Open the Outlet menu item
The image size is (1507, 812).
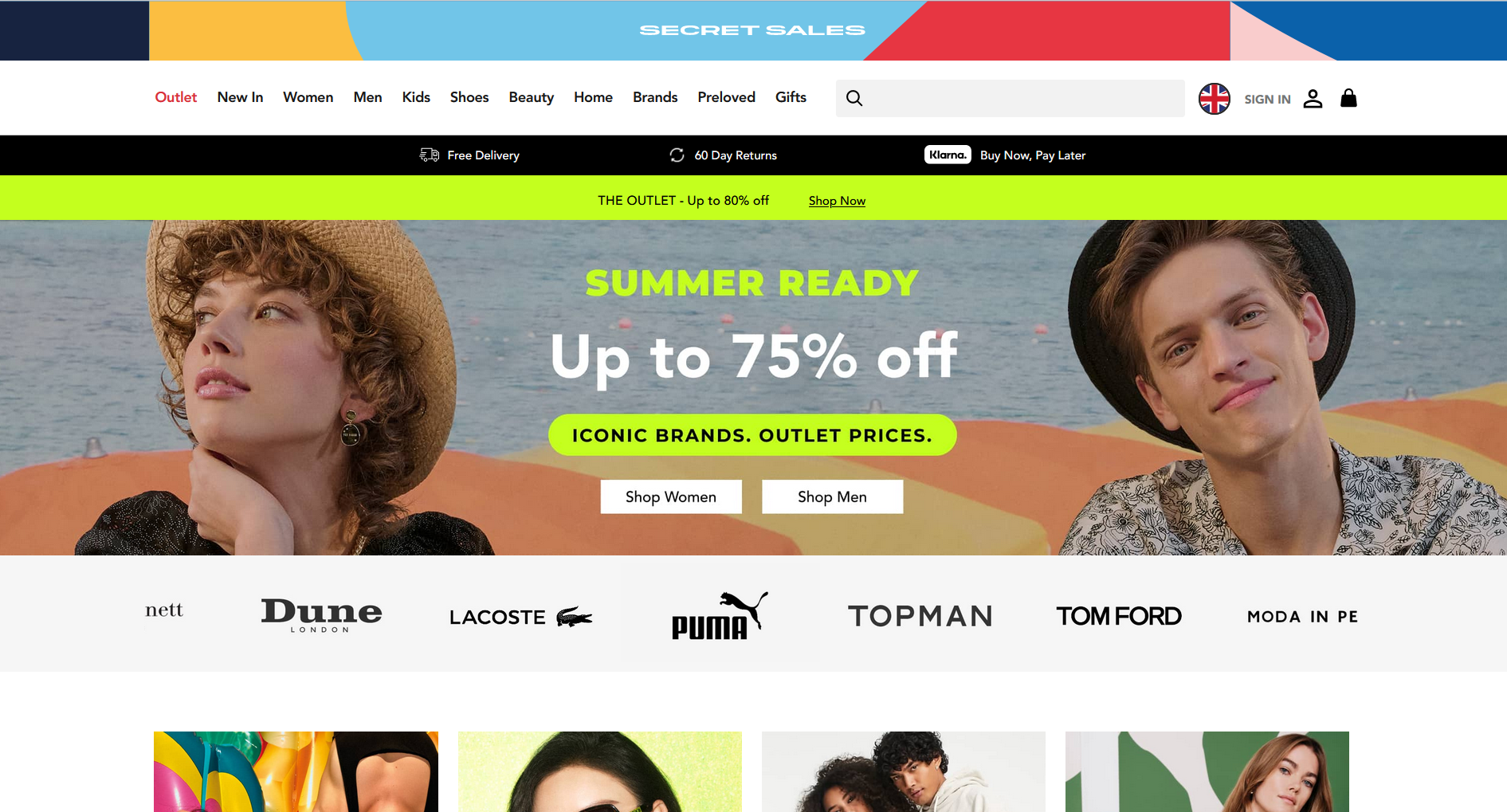pyautogui.click(x=175, y=97)
